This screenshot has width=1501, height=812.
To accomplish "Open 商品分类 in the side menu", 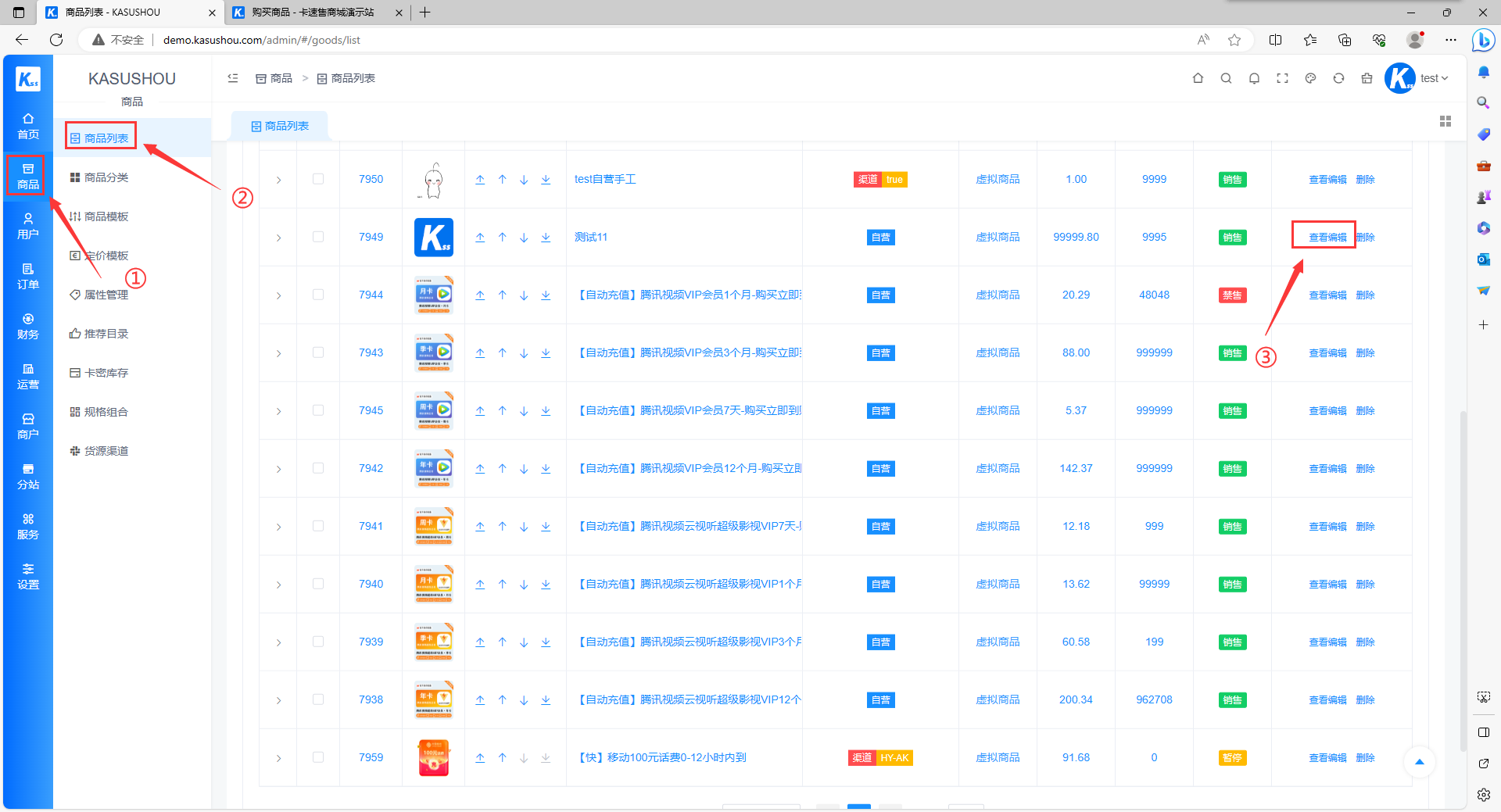I will 106,177.
